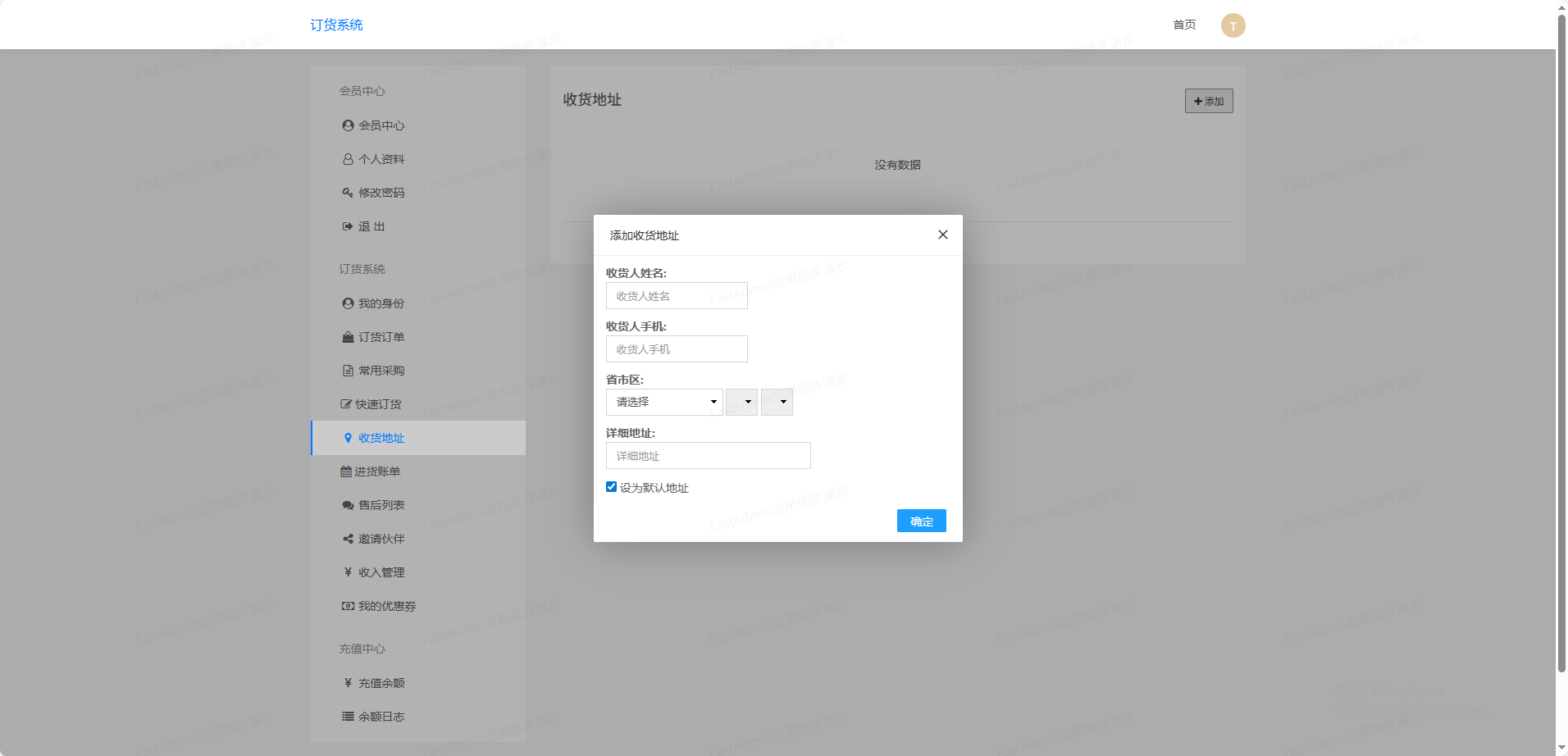
Task: Close the 添加收货地址 dialog
Action: coord(943,235)
